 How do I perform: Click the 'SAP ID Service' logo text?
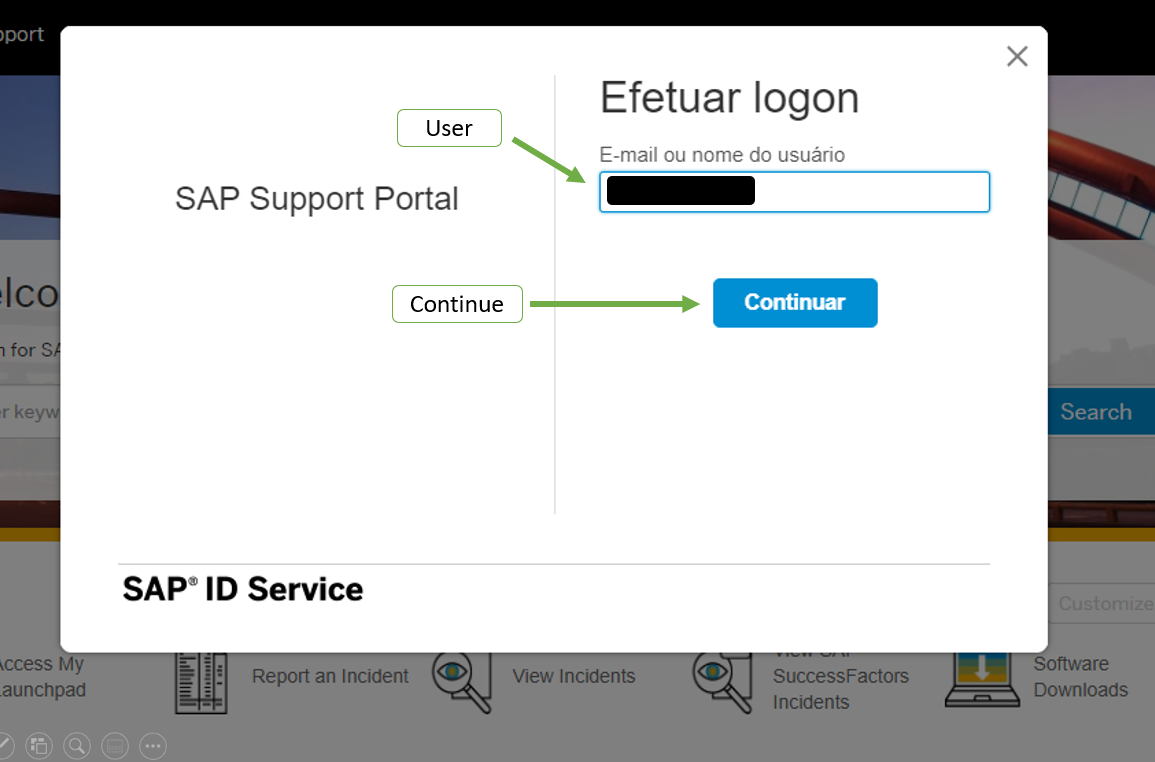coord(243,590)
